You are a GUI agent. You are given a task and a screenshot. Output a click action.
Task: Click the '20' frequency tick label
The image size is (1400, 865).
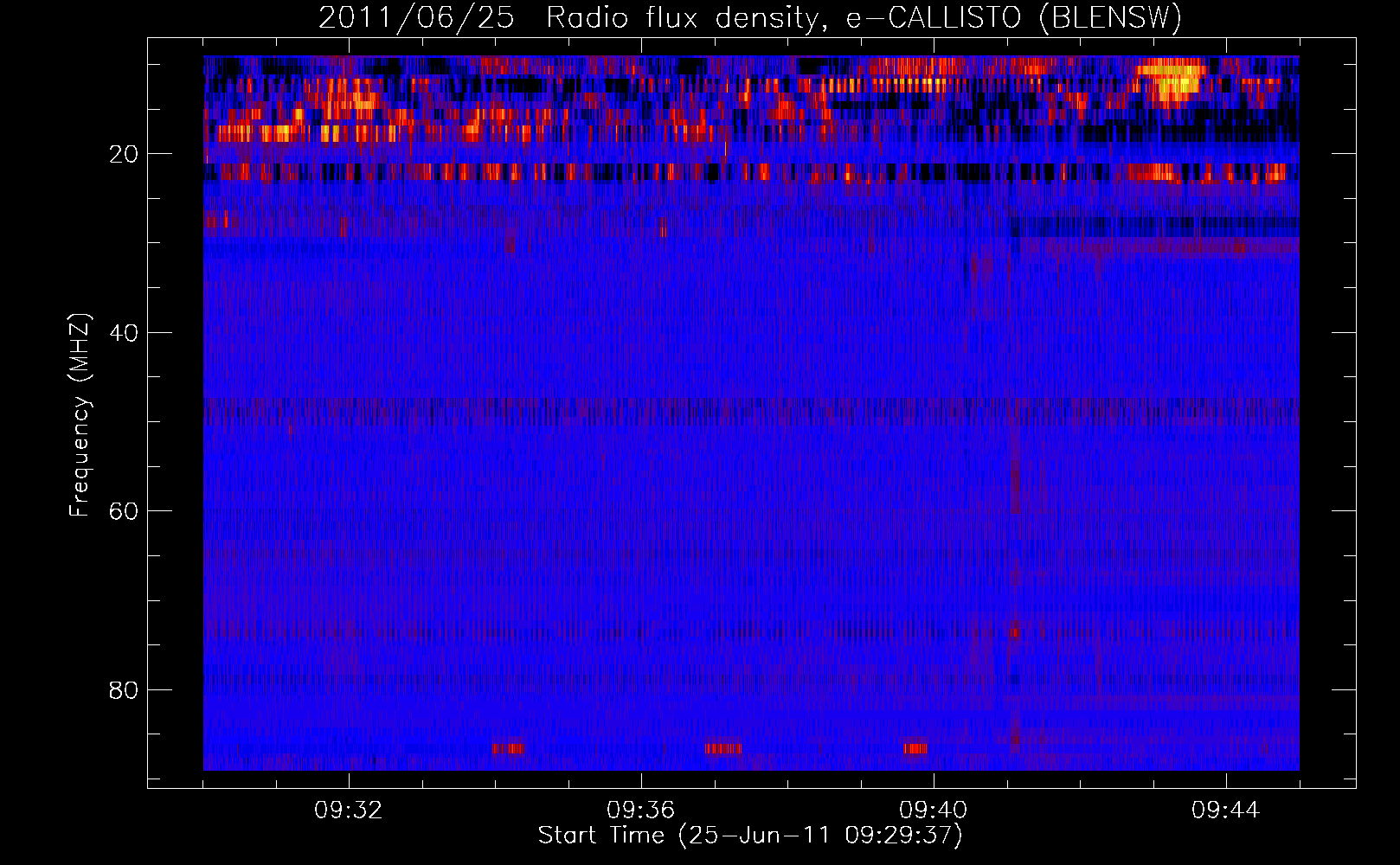pyautogui.click(x=124, y=154)
